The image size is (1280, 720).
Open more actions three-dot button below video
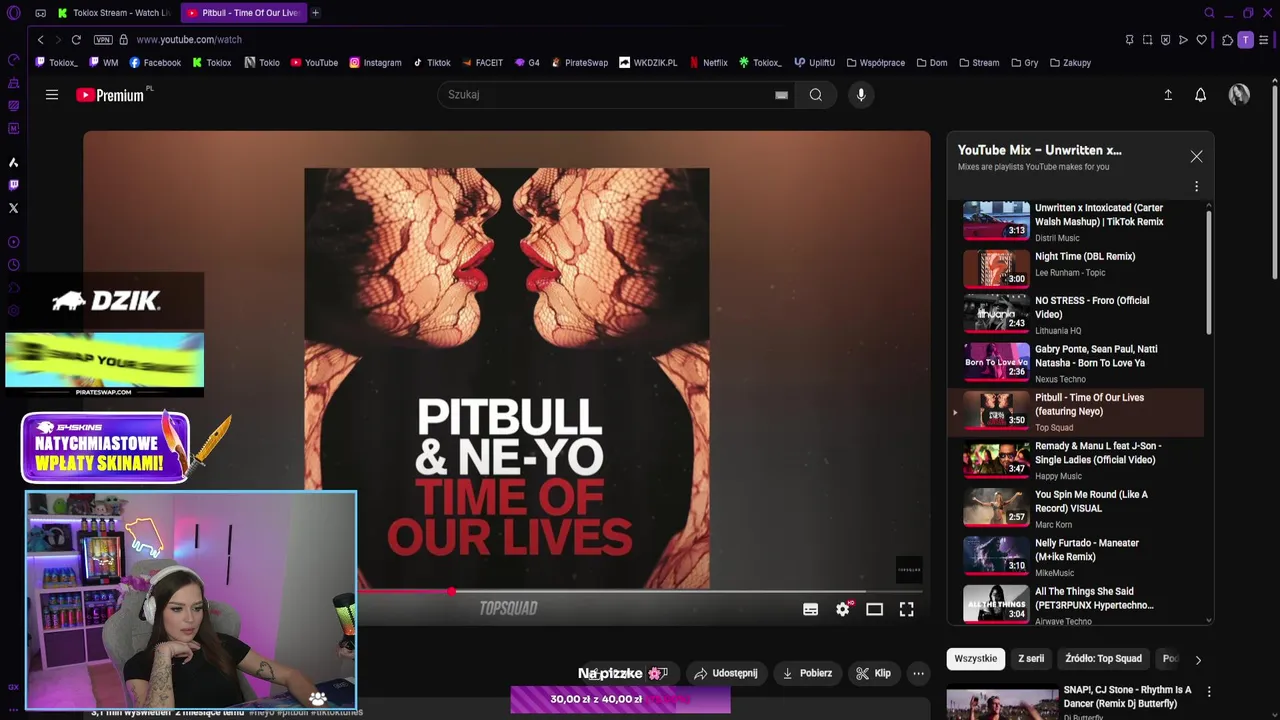tap(918, 673)
